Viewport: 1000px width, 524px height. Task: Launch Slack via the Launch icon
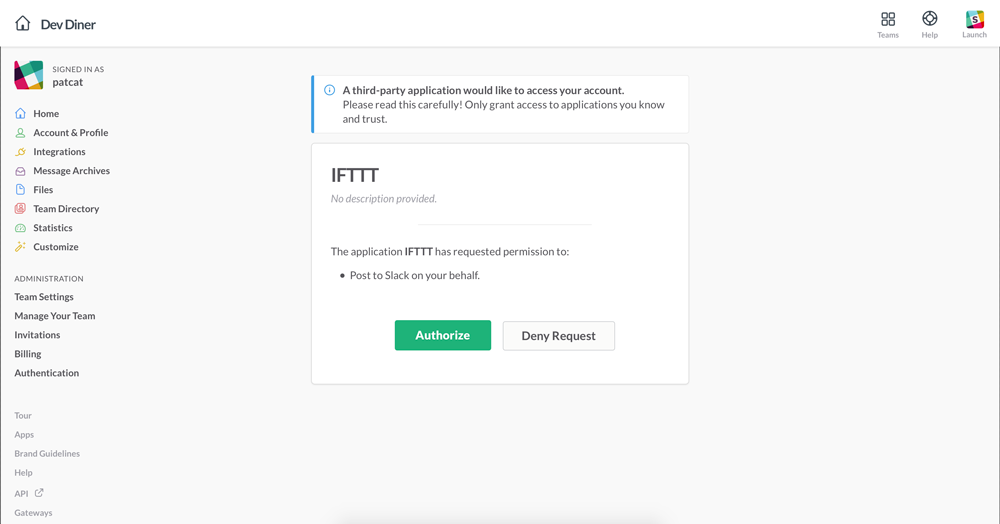point(974,19)
